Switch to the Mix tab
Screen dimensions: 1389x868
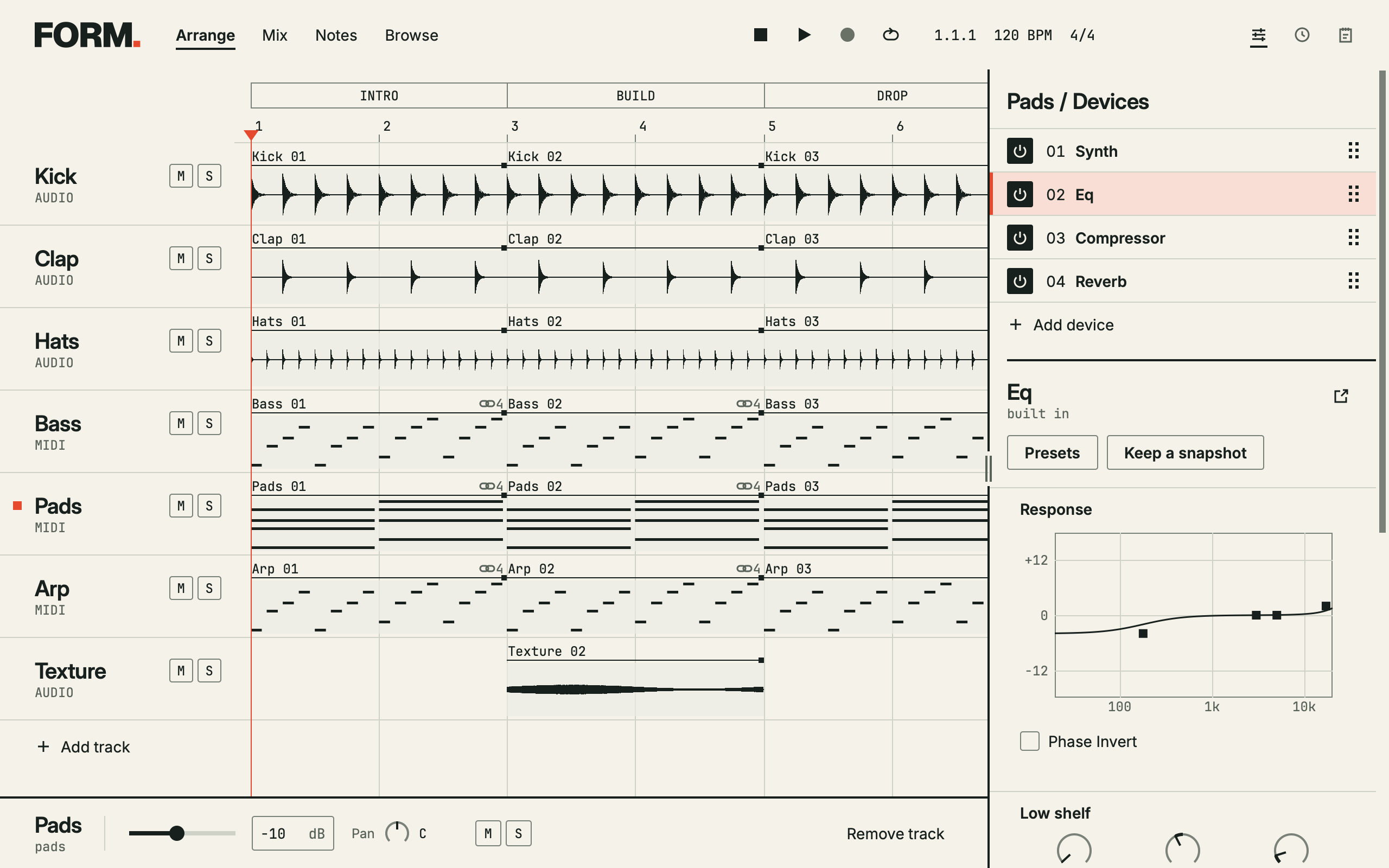click(275, 36)
